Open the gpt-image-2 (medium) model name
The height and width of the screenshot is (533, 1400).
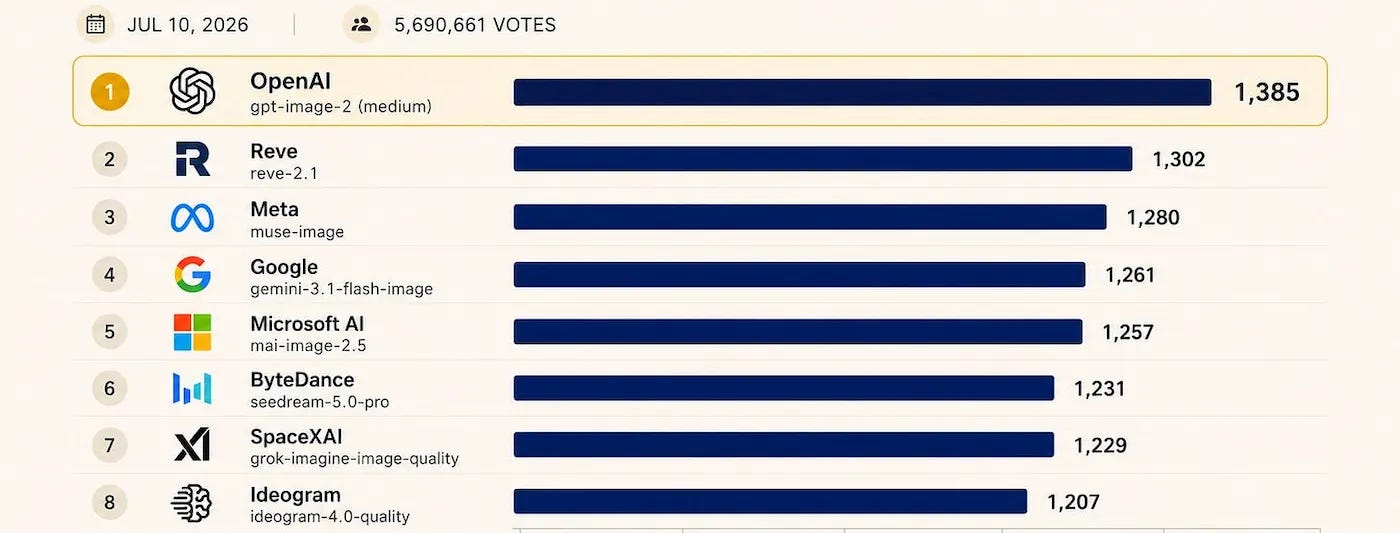point(341,106)
